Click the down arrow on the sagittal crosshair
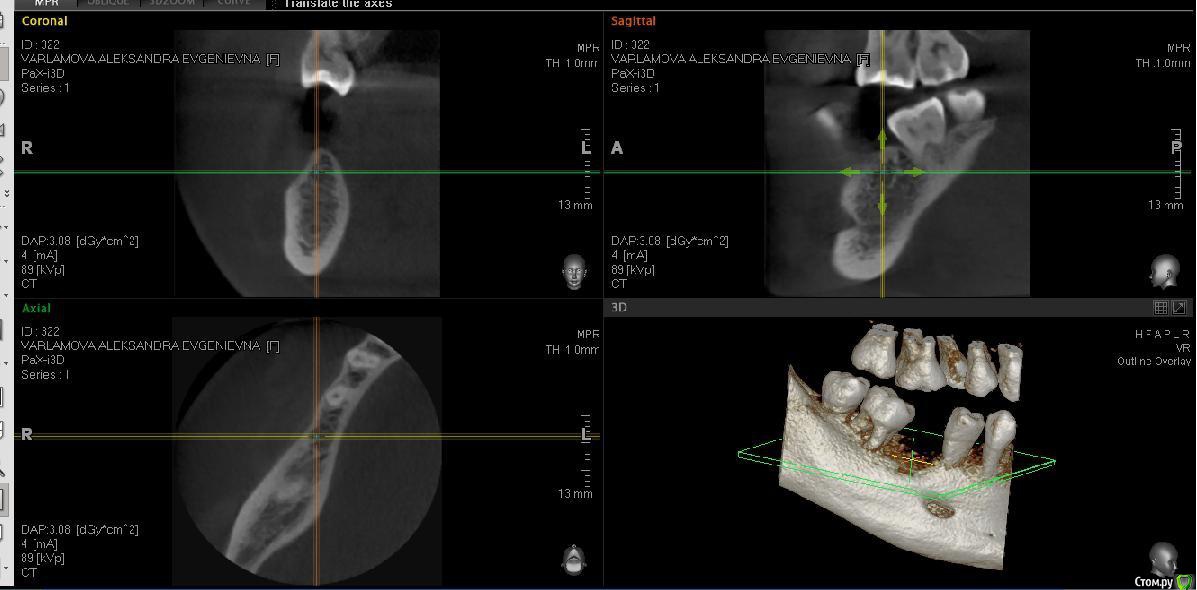Image resolution: width=1197 pixels, height=590 pixels. click(x=882, y=207)
